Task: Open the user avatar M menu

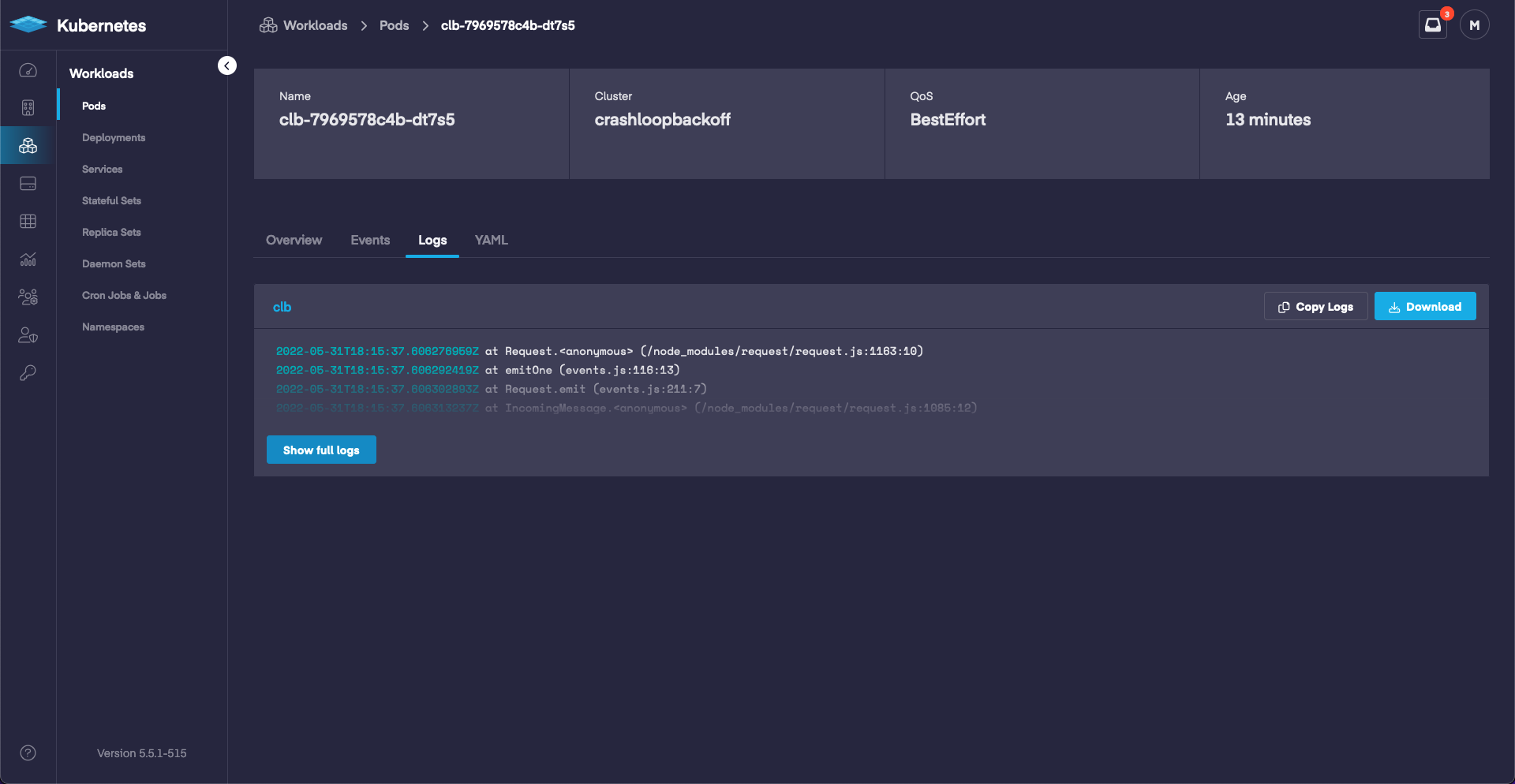Action: tap(1474, 25)
